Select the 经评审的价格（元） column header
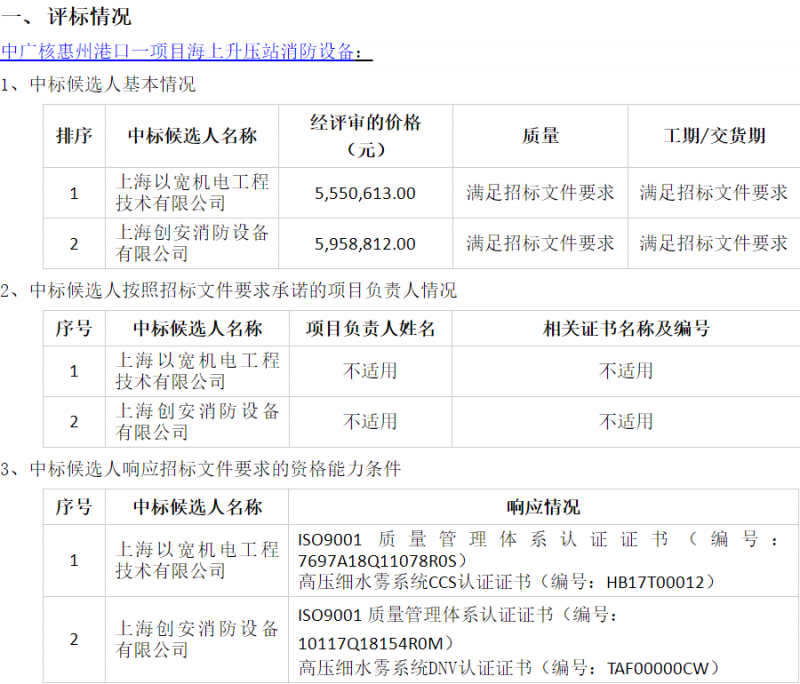The width and height of the screenshot is (800, 684). (x=365, y=136)
